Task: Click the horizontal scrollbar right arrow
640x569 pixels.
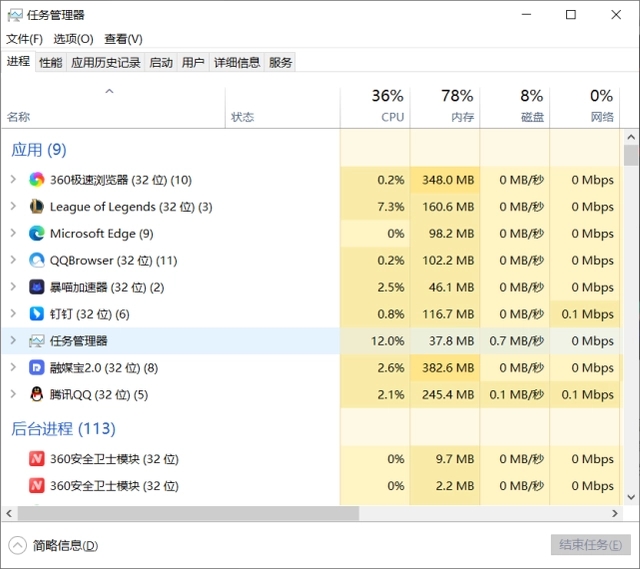Action: (615, 513)
